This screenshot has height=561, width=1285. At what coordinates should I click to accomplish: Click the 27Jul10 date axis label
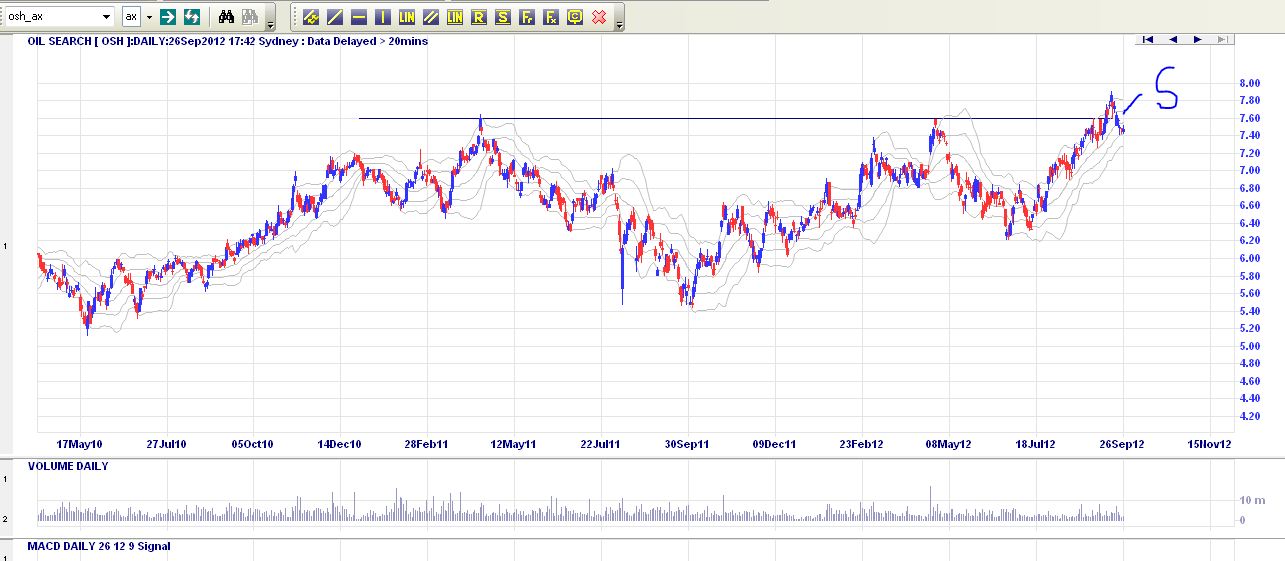click(x=167, y=444)
